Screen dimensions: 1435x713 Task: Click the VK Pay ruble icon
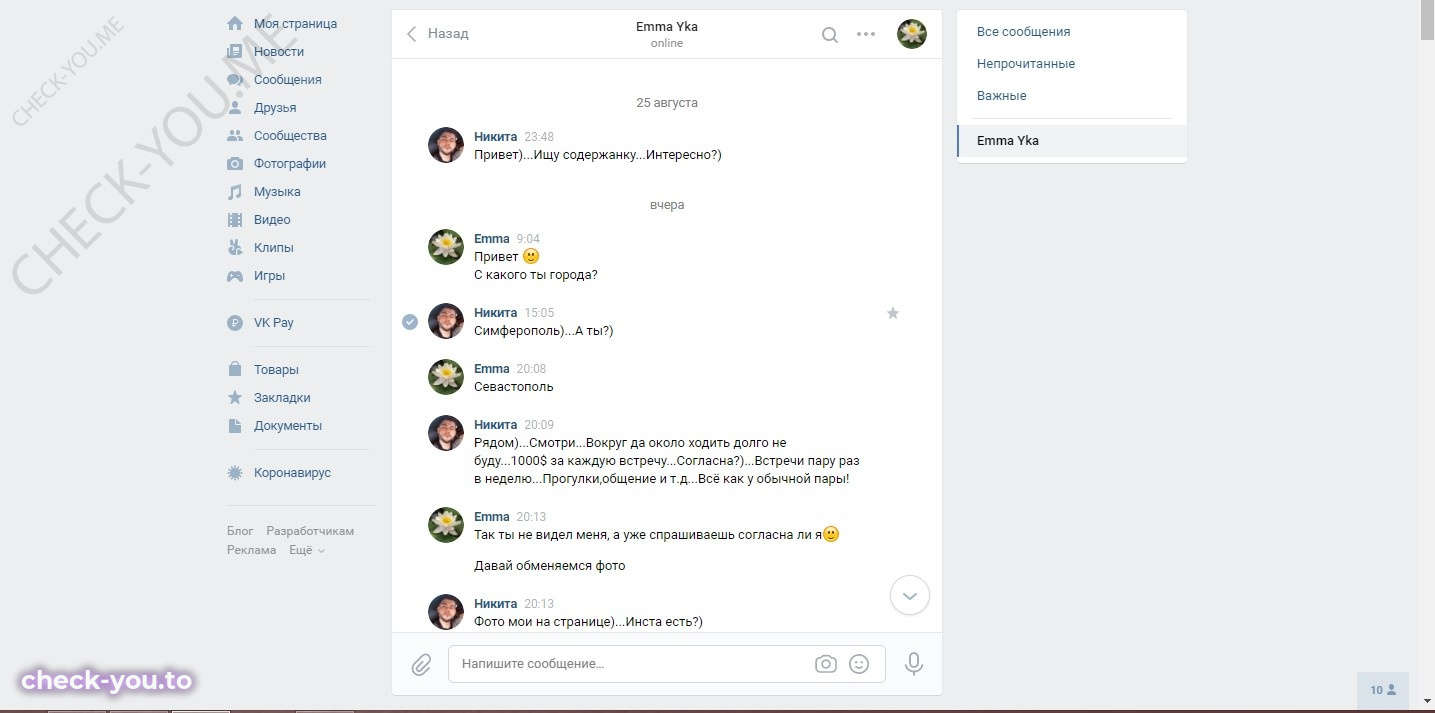[x=235, y=322]
